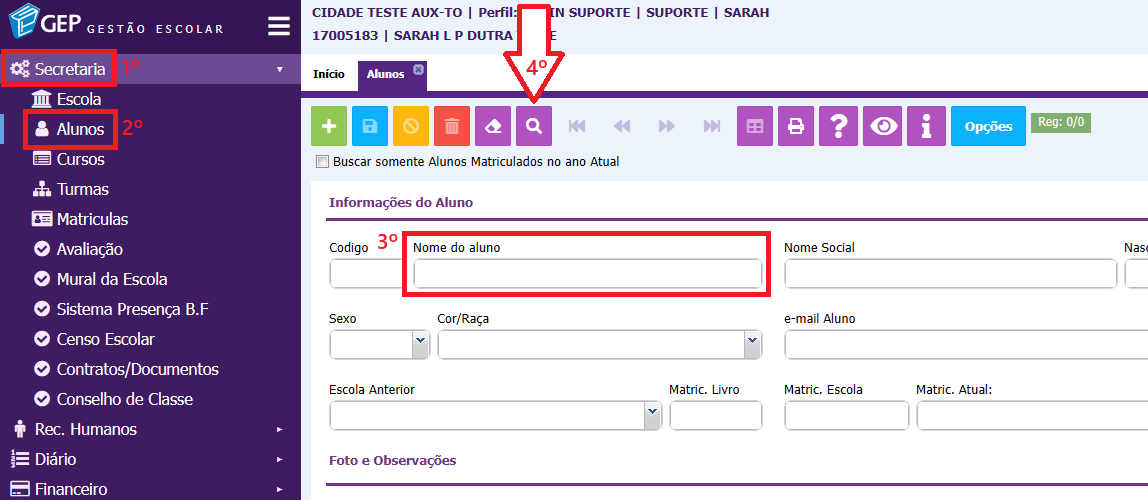The height and width of the screenshot is (500, 1148).
Task: Click the info icon in toolbar
Action: click(x=927, y=126)
